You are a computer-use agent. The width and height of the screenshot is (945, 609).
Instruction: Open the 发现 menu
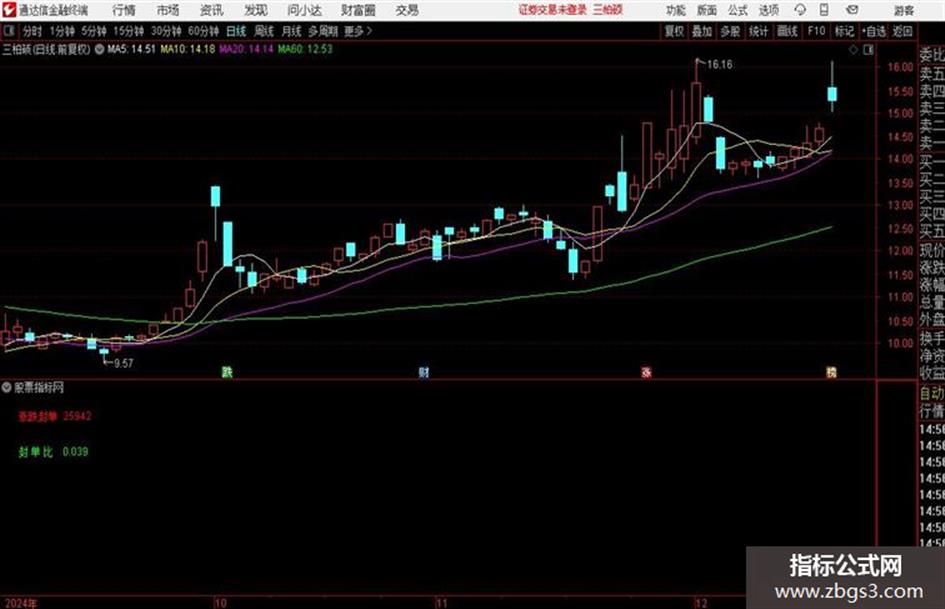pyautogui.click(x=256, y=10)
